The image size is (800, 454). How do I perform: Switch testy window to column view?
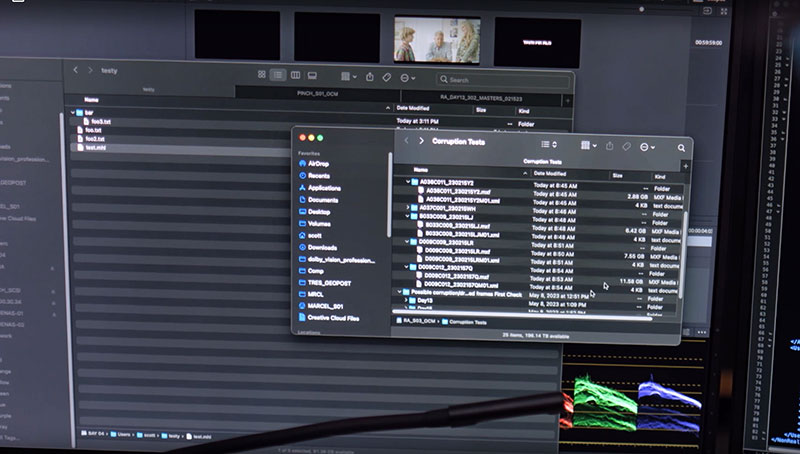[295, 75]
